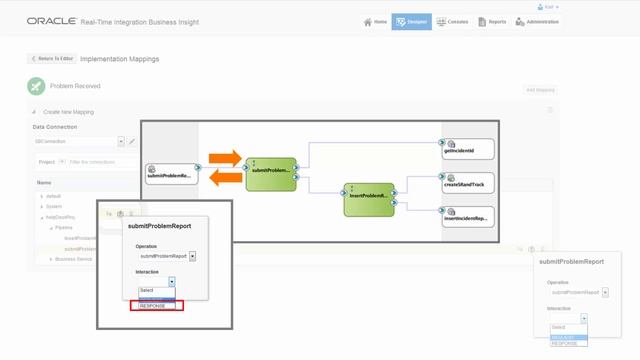This screenshot has width=640, height=360.
Task: Click the pencil edit icon beside Data Connection
Action: coord(132,141)
